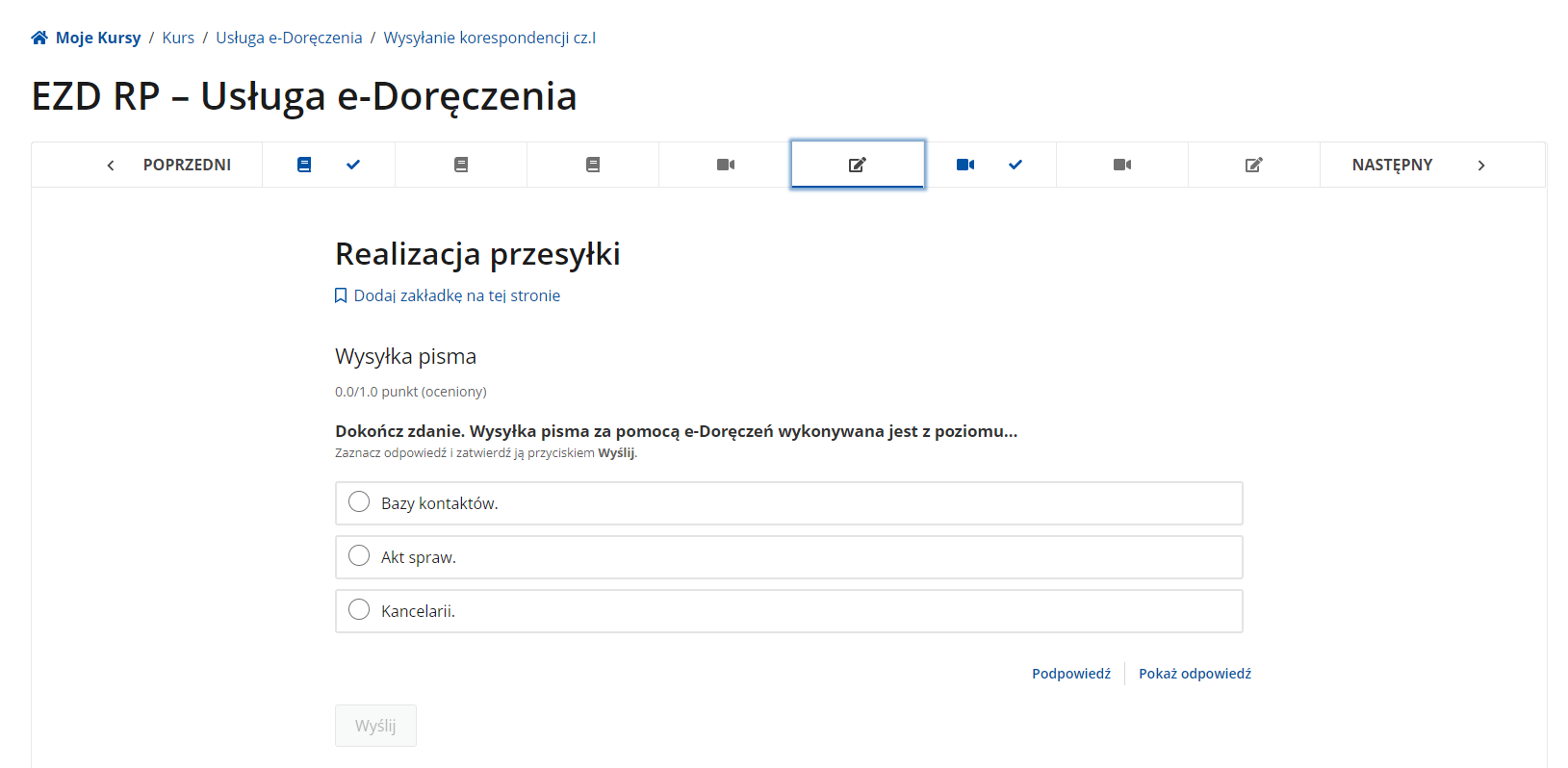Image resolution: width=1568 pixels, height=768 pixels.
Task: Open the 'Podpowiedź' hint link
Action: coord(1070,674)
